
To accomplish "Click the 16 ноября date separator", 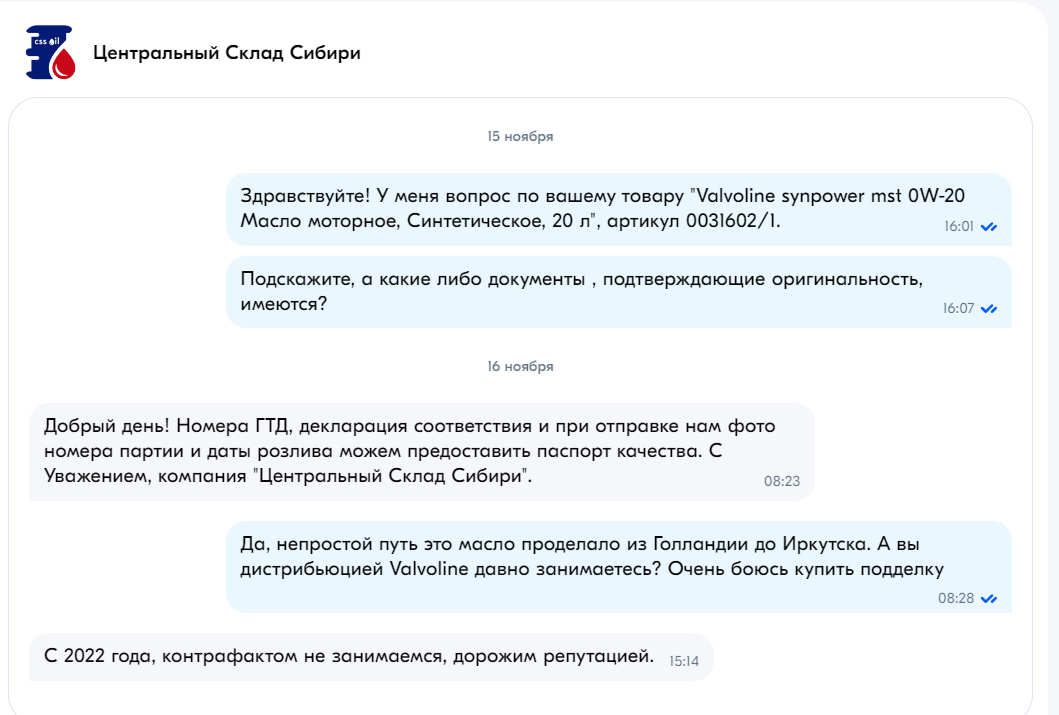I will click(x=520, y=367).
